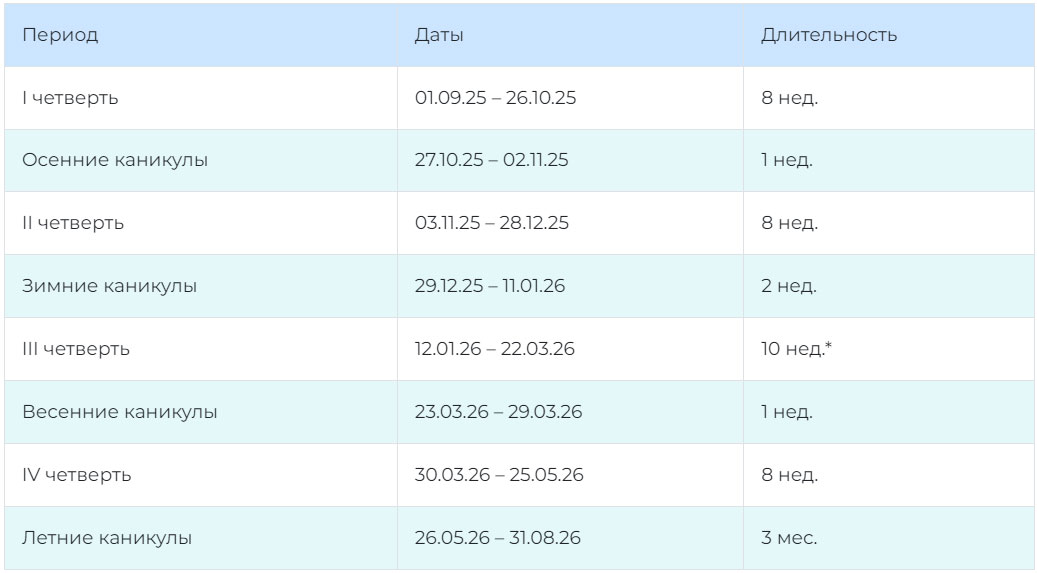Select the III четверть row label
This screenshot has height=573, width=1037.
[76, 349]
